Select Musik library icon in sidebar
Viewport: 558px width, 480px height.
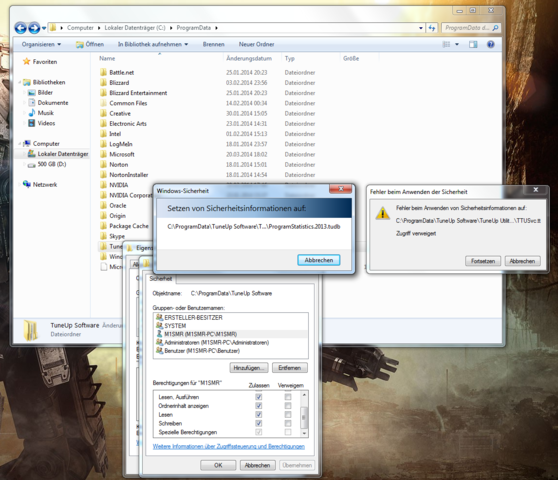click(32, 113)
